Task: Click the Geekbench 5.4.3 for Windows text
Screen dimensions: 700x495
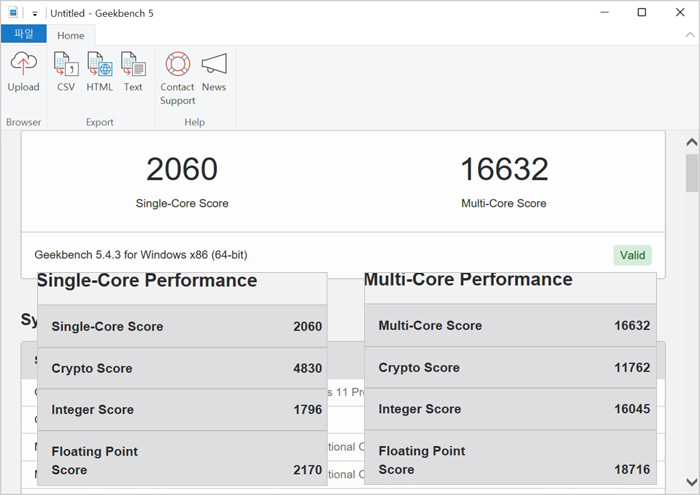Action: (x=141, y=255)
